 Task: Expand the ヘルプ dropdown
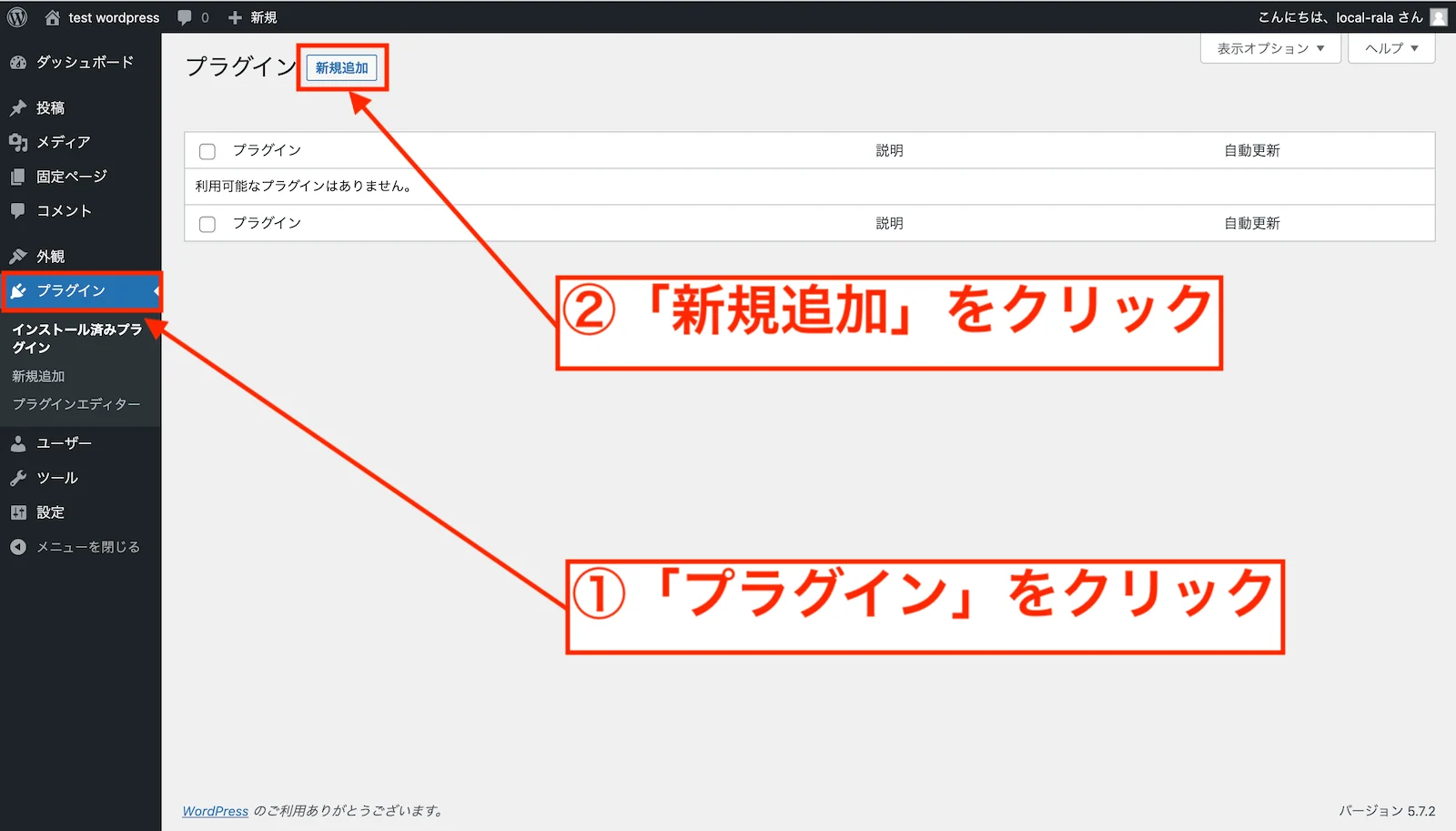pyautogui.click(x=1390, y=48)
